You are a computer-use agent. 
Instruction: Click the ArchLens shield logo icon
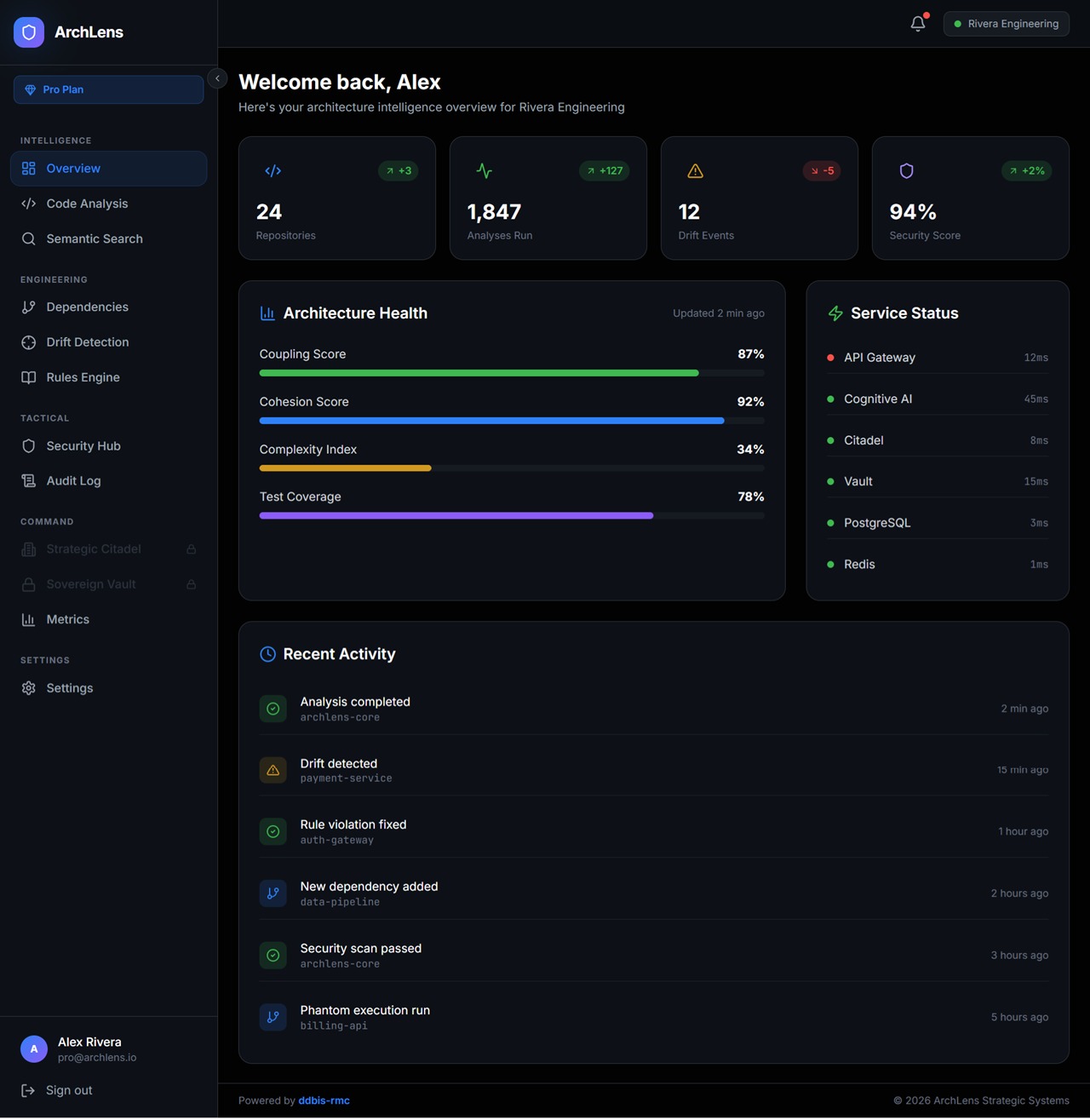coord(29,32)
